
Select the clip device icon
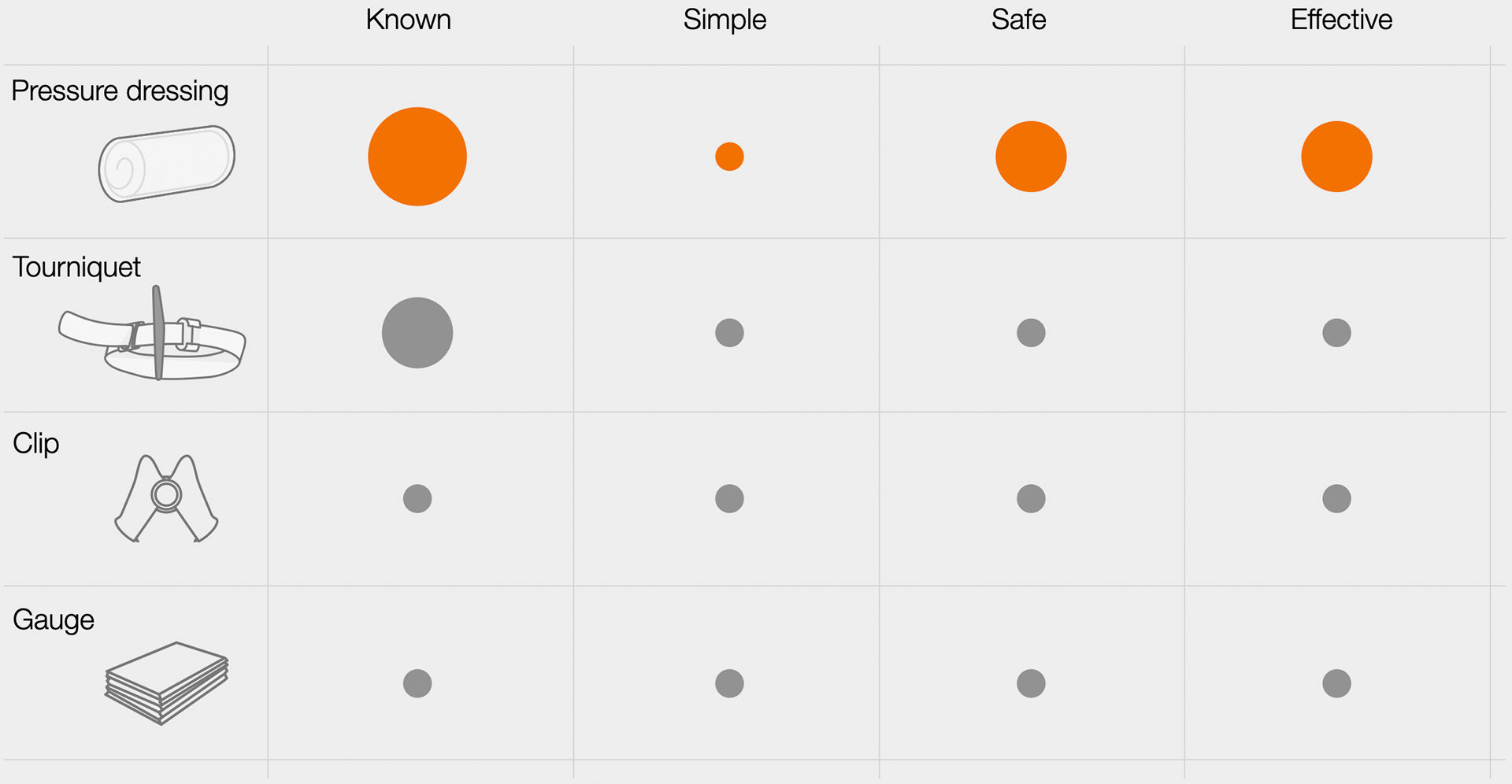point(166,497)
